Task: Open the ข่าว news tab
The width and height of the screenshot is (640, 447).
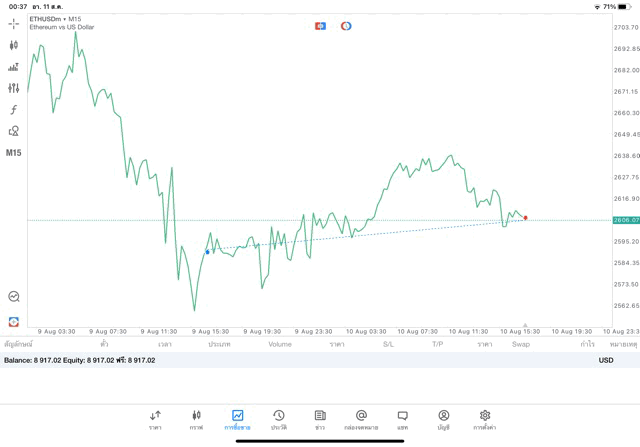Action: (x=320, y=419)
